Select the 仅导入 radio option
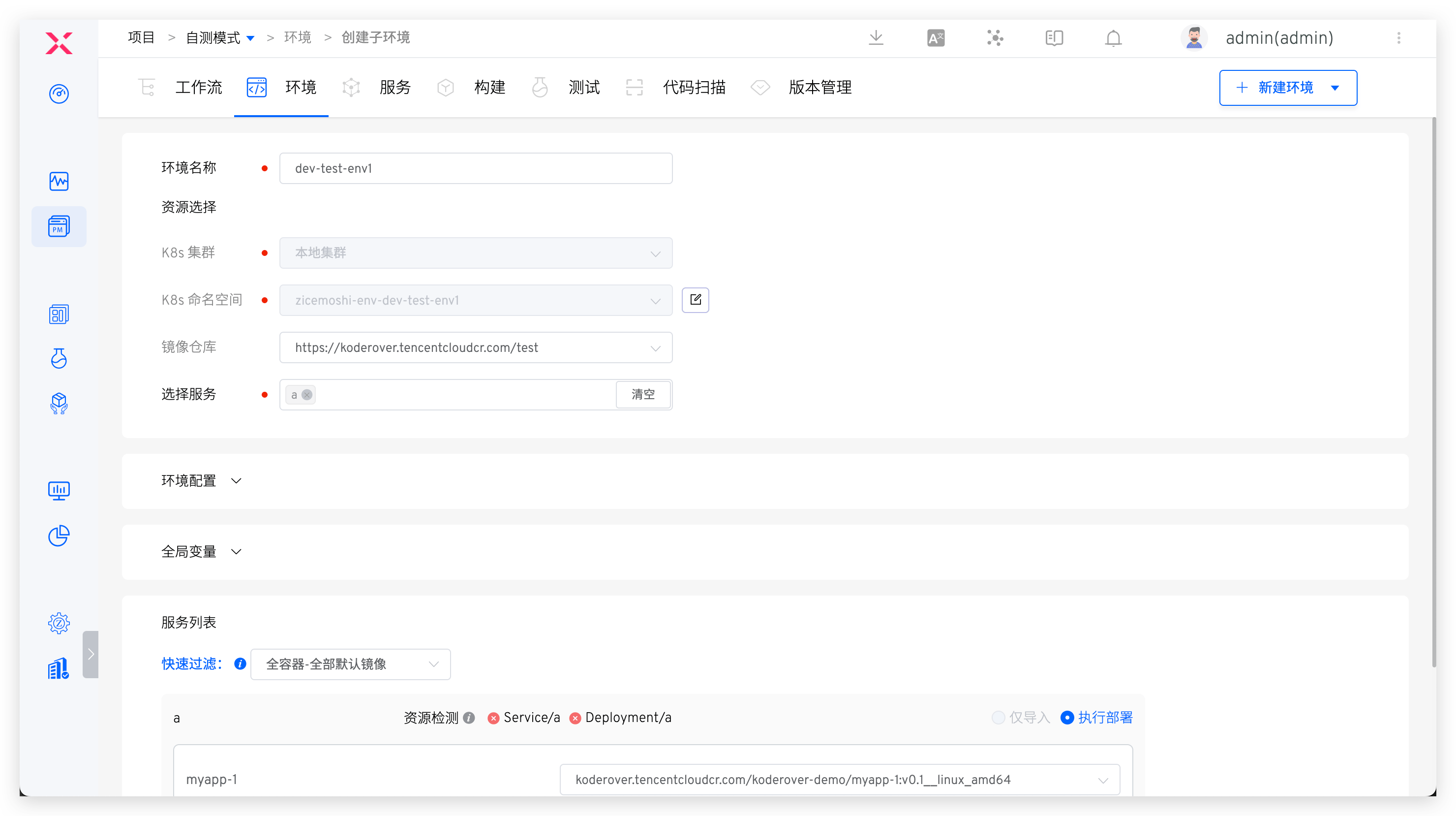The image size is (1456, 816). 998,717
